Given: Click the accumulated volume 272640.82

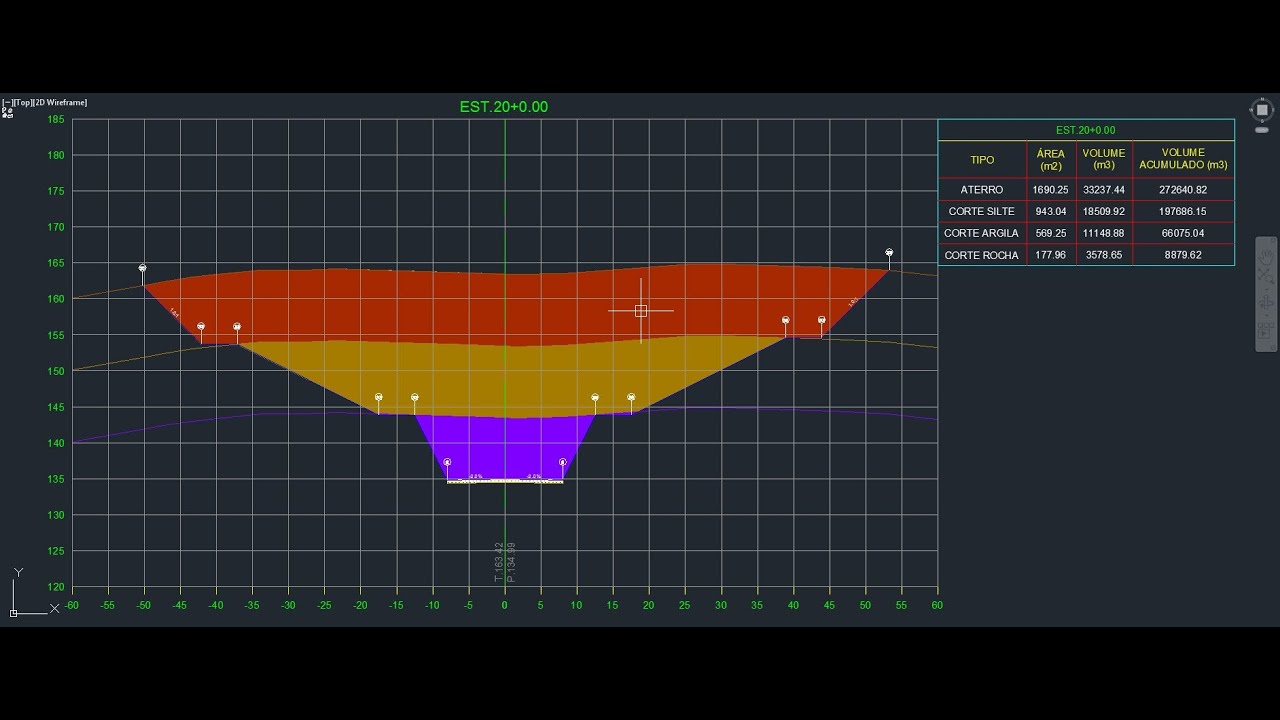Looking at the screenshot, I should (1184, 190).
